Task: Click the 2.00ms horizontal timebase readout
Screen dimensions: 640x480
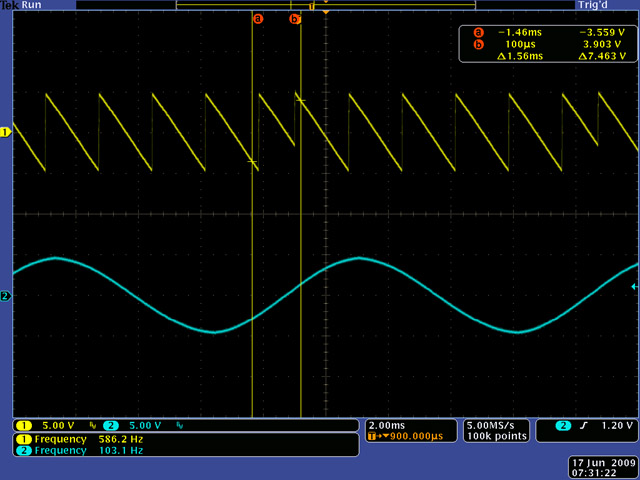Action: [388, 425]
